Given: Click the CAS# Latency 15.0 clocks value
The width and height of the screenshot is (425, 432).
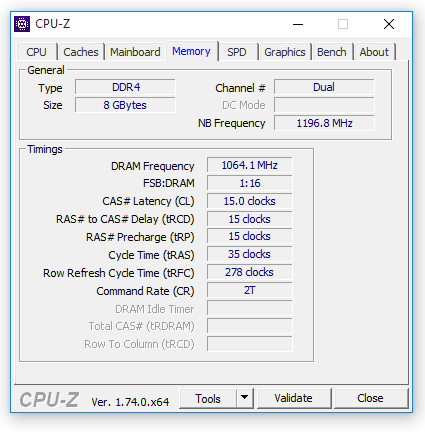Looking at the screenshot, I should coord(249,201).
